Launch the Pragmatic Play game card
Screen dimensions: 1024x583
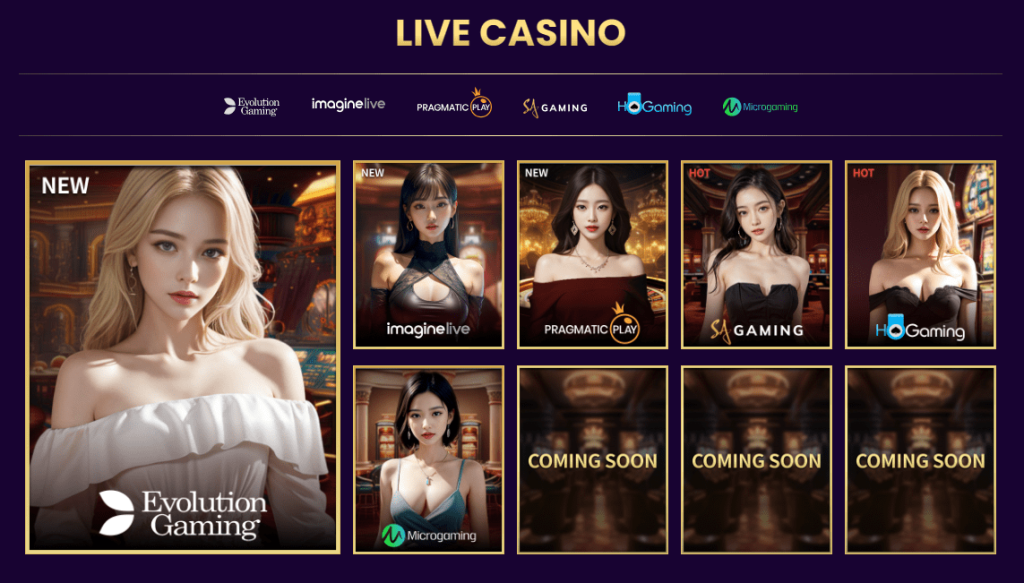click(x=592, y=255)
